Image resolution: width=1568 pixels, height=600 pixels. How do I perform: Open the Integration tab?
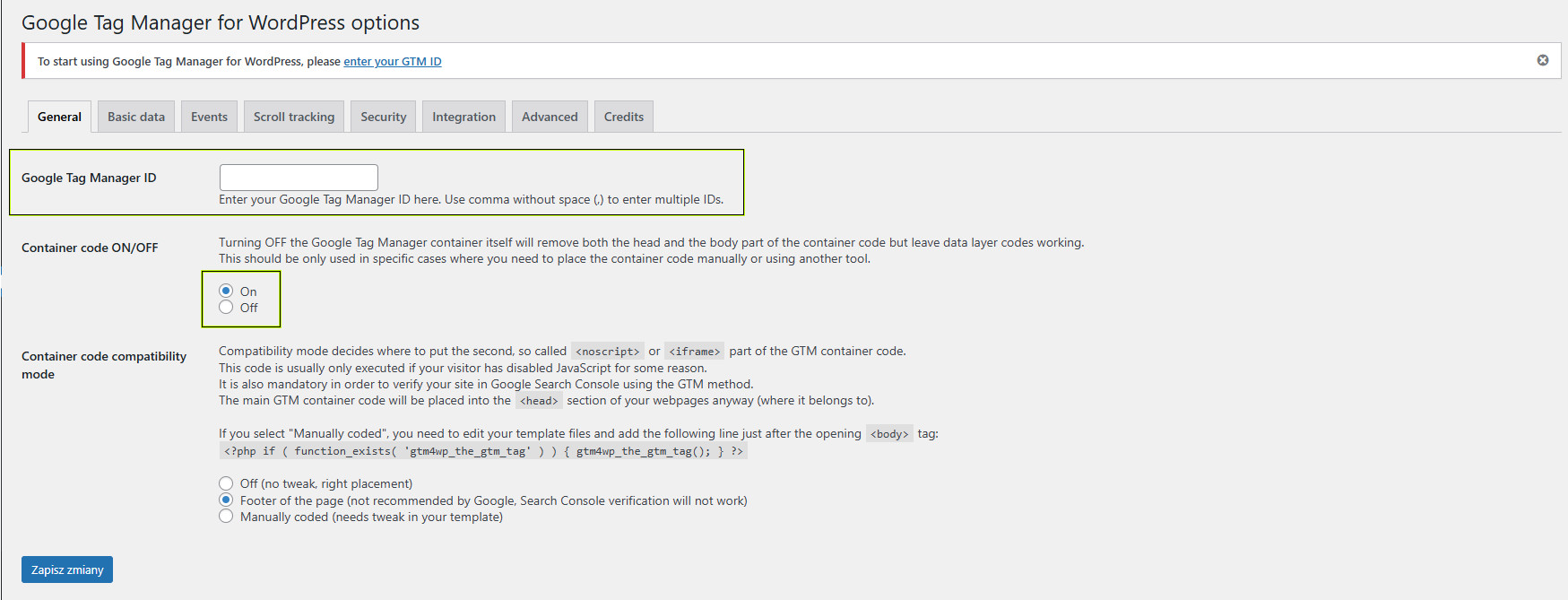[x=463, y=117]
